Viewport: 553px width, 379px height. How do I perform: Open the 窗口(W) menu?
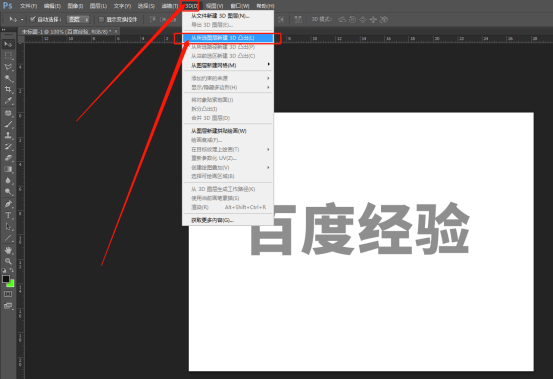[x=240, y=6]
